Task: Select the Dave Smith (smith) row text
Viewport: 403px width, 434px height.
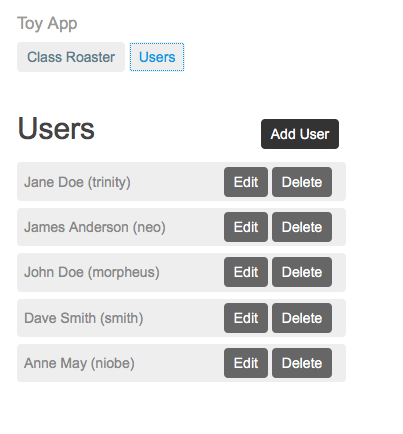Action: click(84, 318)
